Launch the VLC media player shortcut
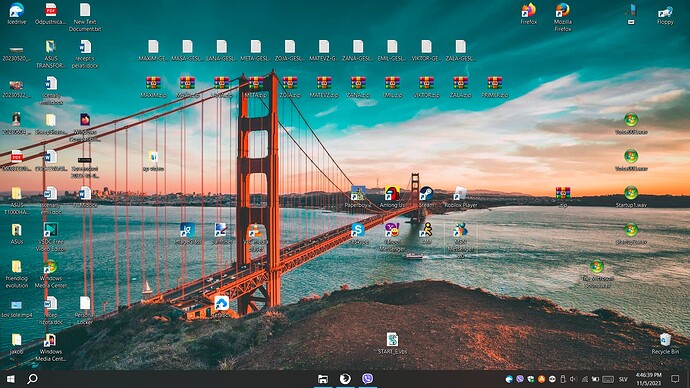The image size is (690, 388). point(256,237)
